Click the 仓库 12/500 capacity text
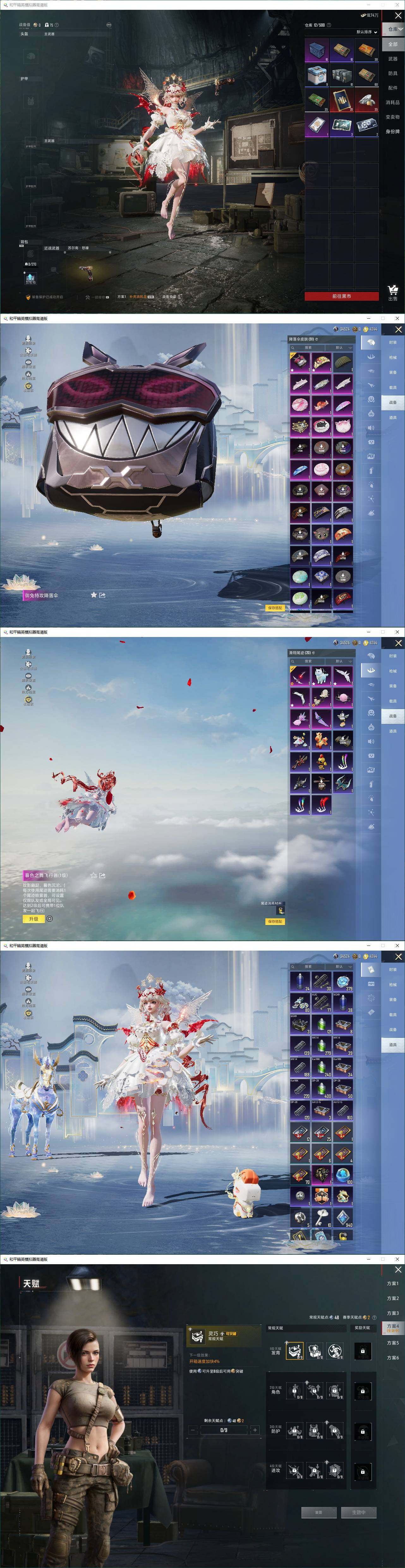Image resolution: width=405 pixels, height=1568 pixels. click(x=314, y=25)
